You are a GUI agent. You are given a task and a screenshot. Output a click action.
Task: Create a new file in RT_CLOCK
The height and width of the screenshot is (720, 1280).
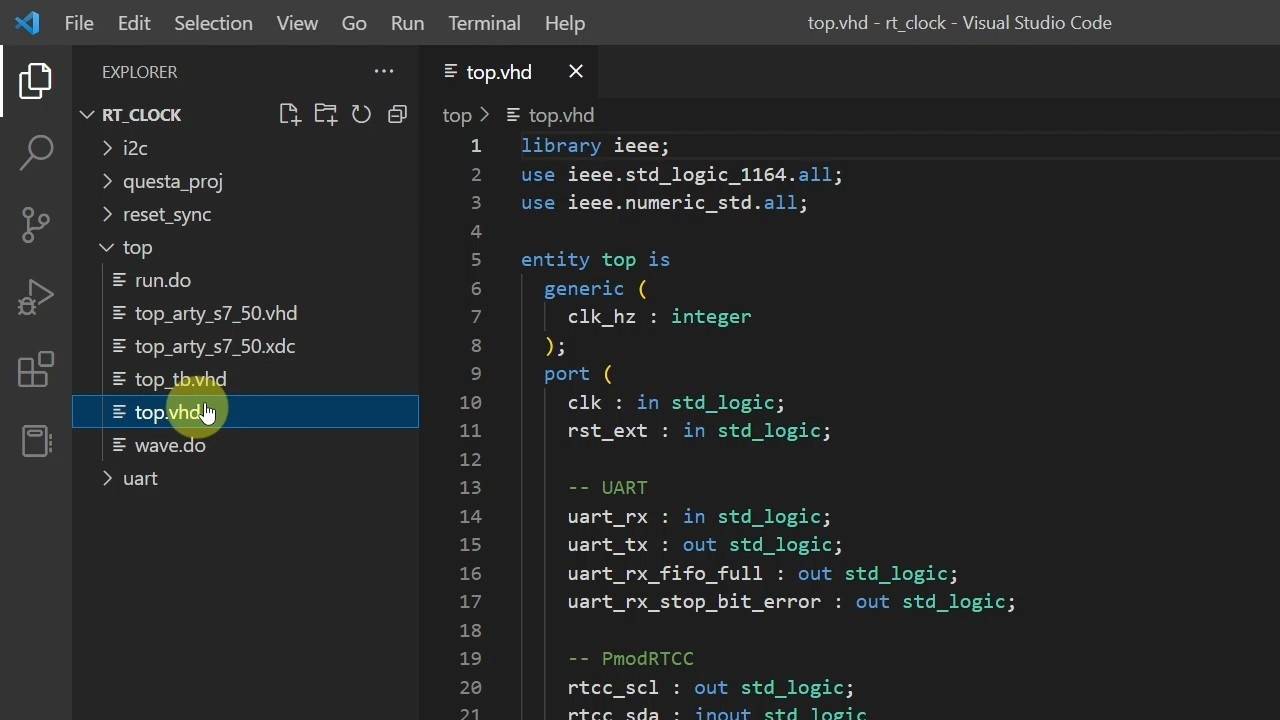[x=290, y=114]
